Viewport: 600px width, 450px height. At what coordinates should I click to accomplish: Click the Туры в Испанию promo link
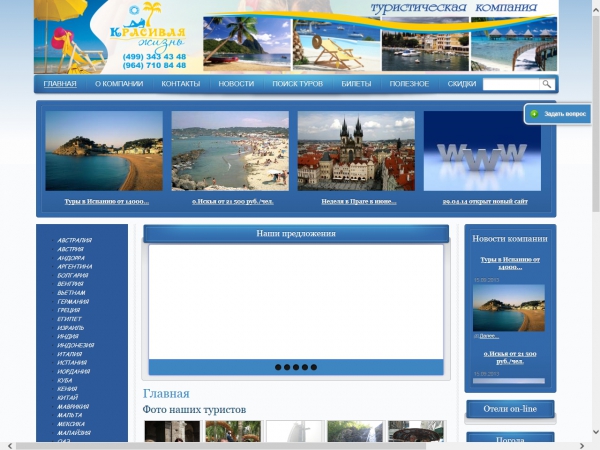pyautogui.click(x=106, y=201)
